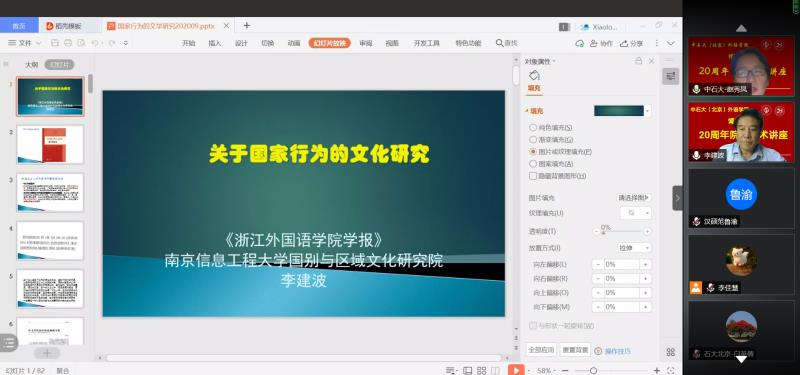Add a new slide with plus button
800x375 pixels.
pyautogui.click(x=47, y=353)
